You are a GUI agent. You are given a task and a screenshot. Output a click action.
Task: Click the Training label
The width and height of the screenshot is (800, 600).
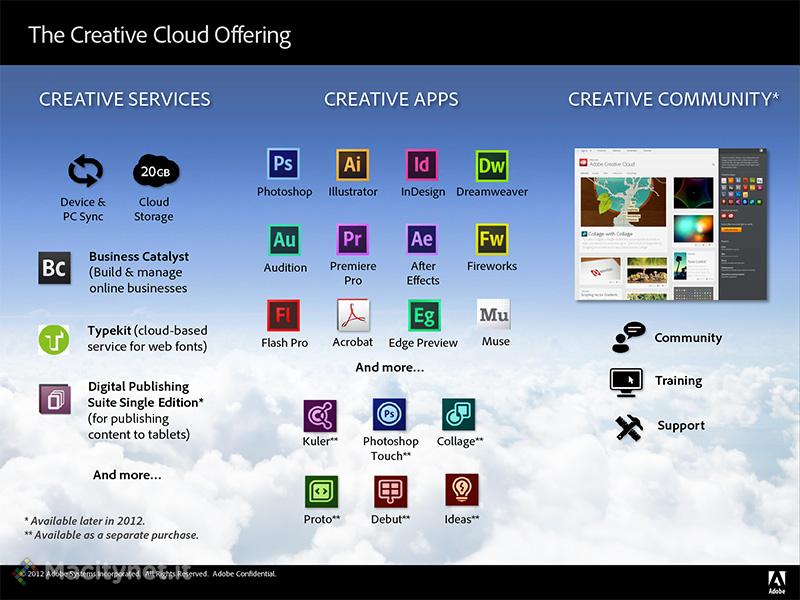pos(679,381)
